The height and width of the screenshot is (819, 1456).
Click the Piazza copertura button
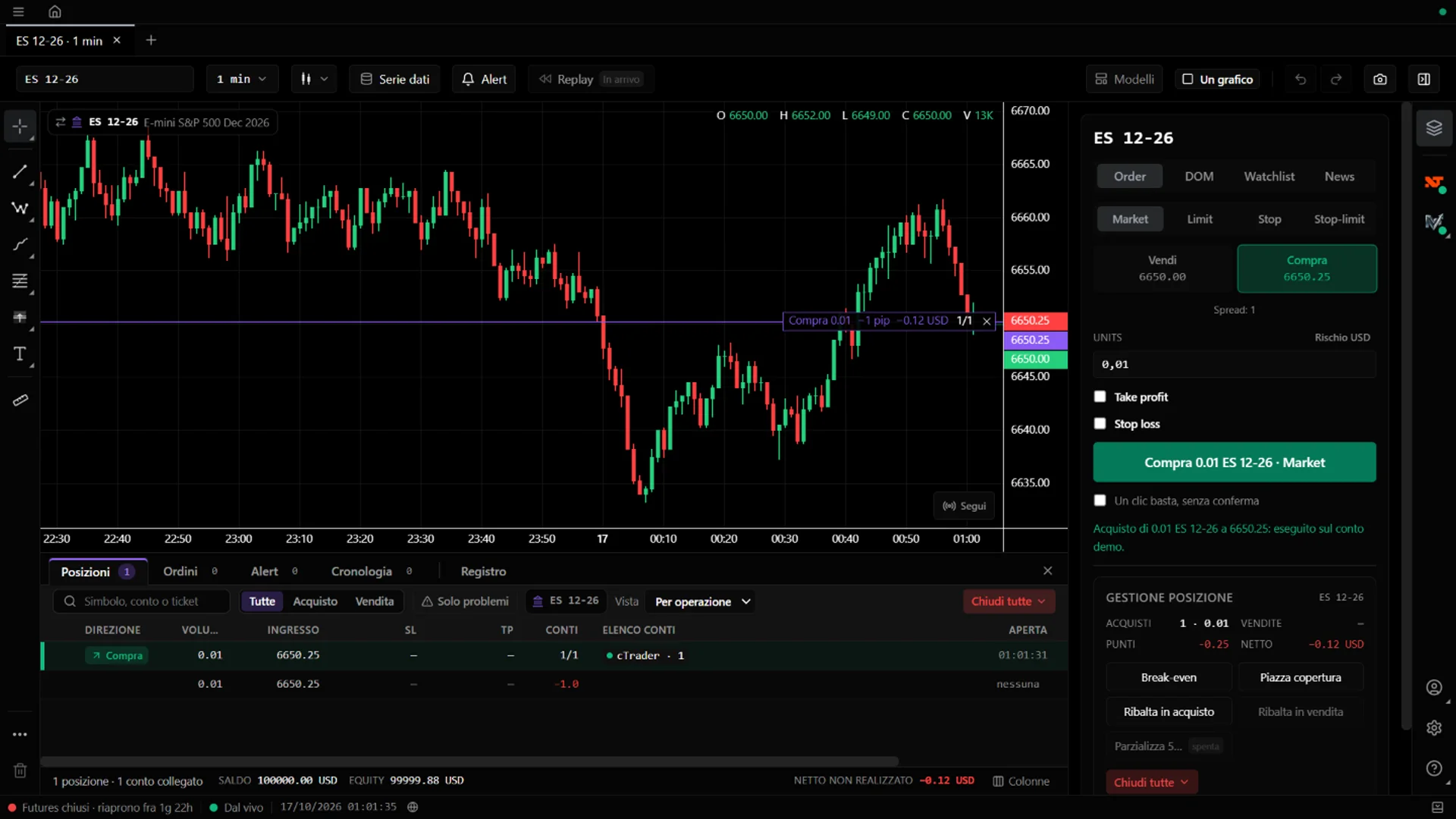(x=1301, y=677)
